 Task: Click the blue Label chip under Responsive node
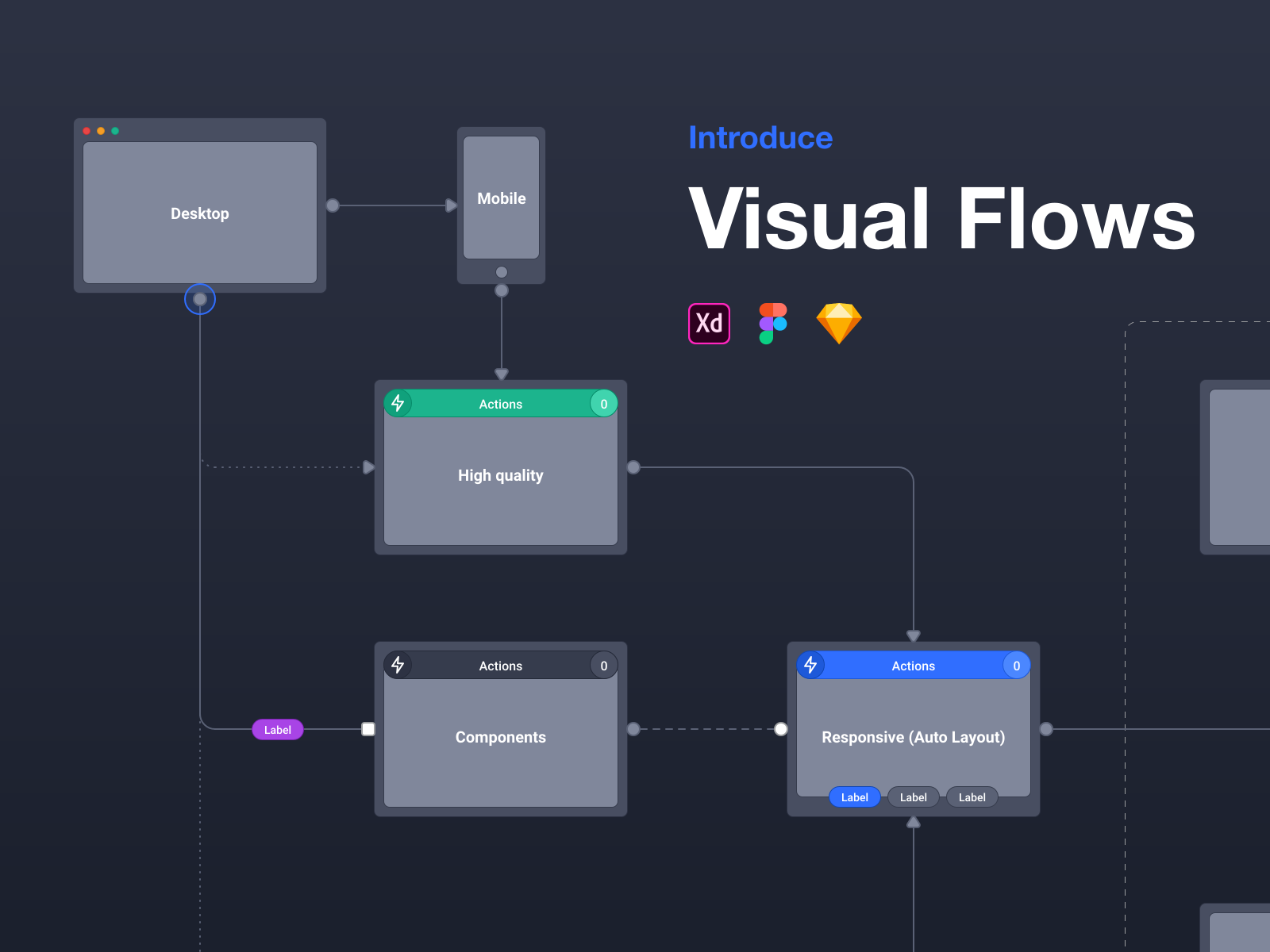point(854,797)
